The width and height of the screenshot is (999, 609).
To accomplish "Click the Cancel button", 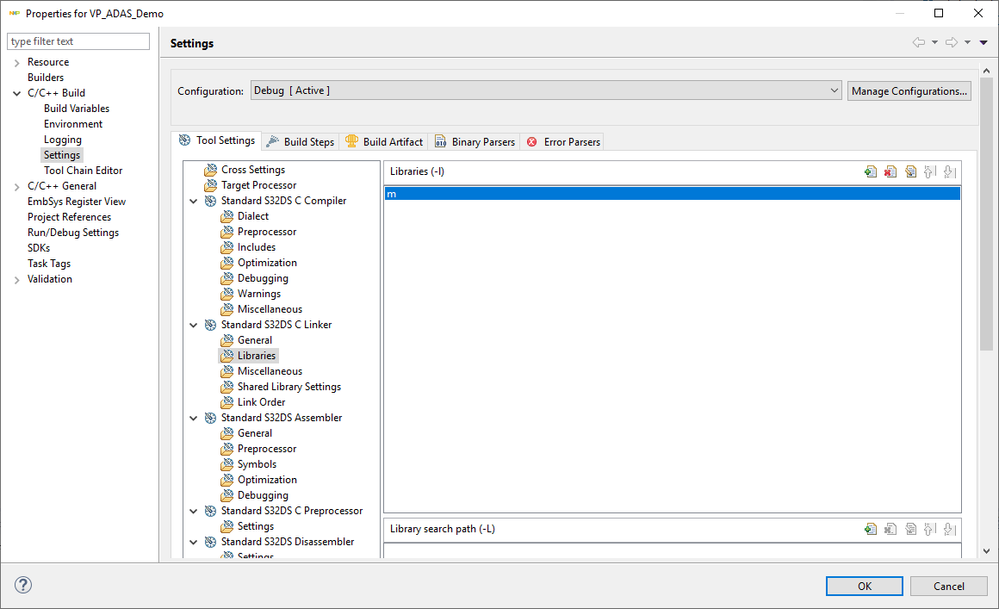I will click(949, 586).
